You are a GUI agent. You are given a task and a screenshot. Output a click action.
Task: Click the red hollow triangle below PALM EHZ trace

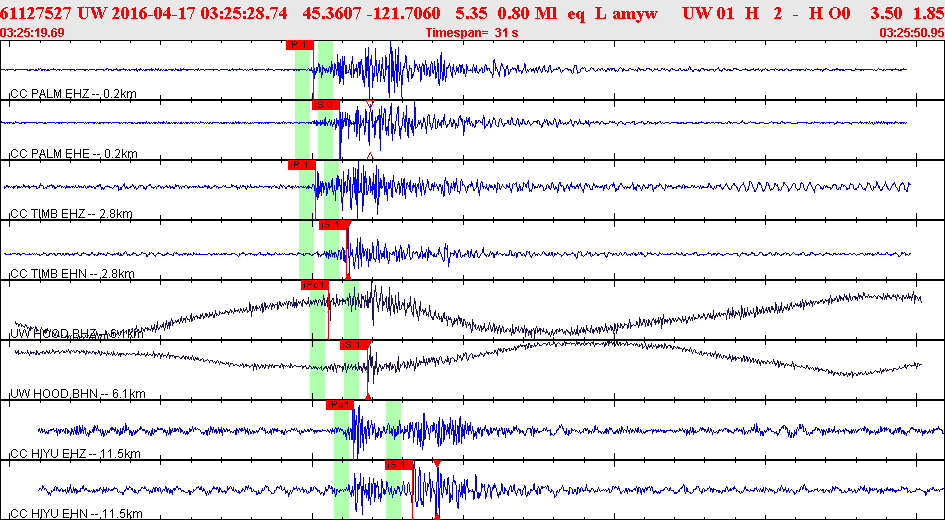click(x=370, y=104)
